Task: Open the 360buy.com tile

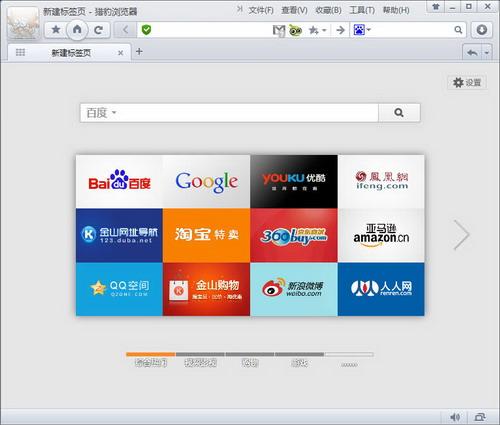Action: coord(294,235)
